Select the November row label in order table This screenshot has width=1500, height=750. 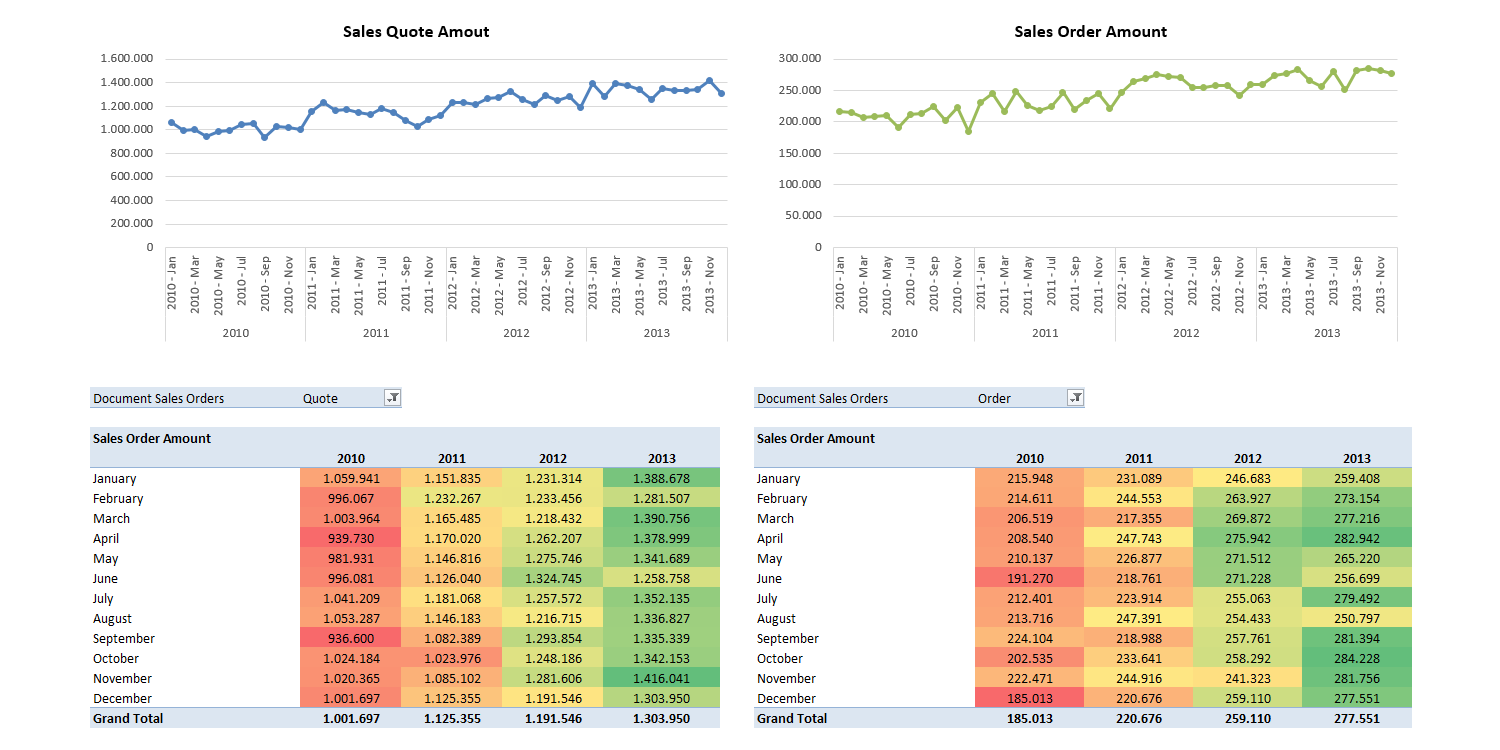[786, 678]
